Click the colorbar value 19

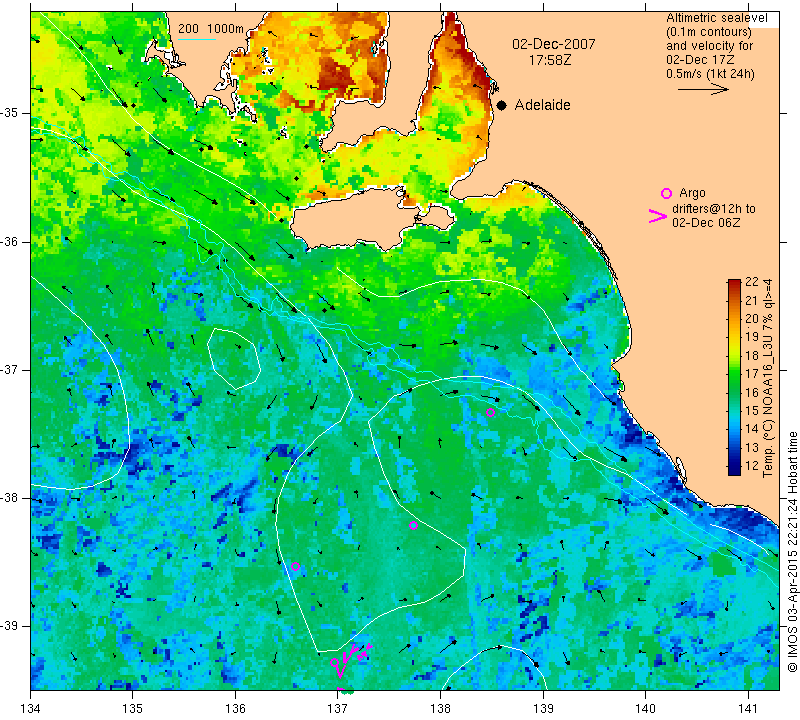pyautogui.click(x=752, y=337)
